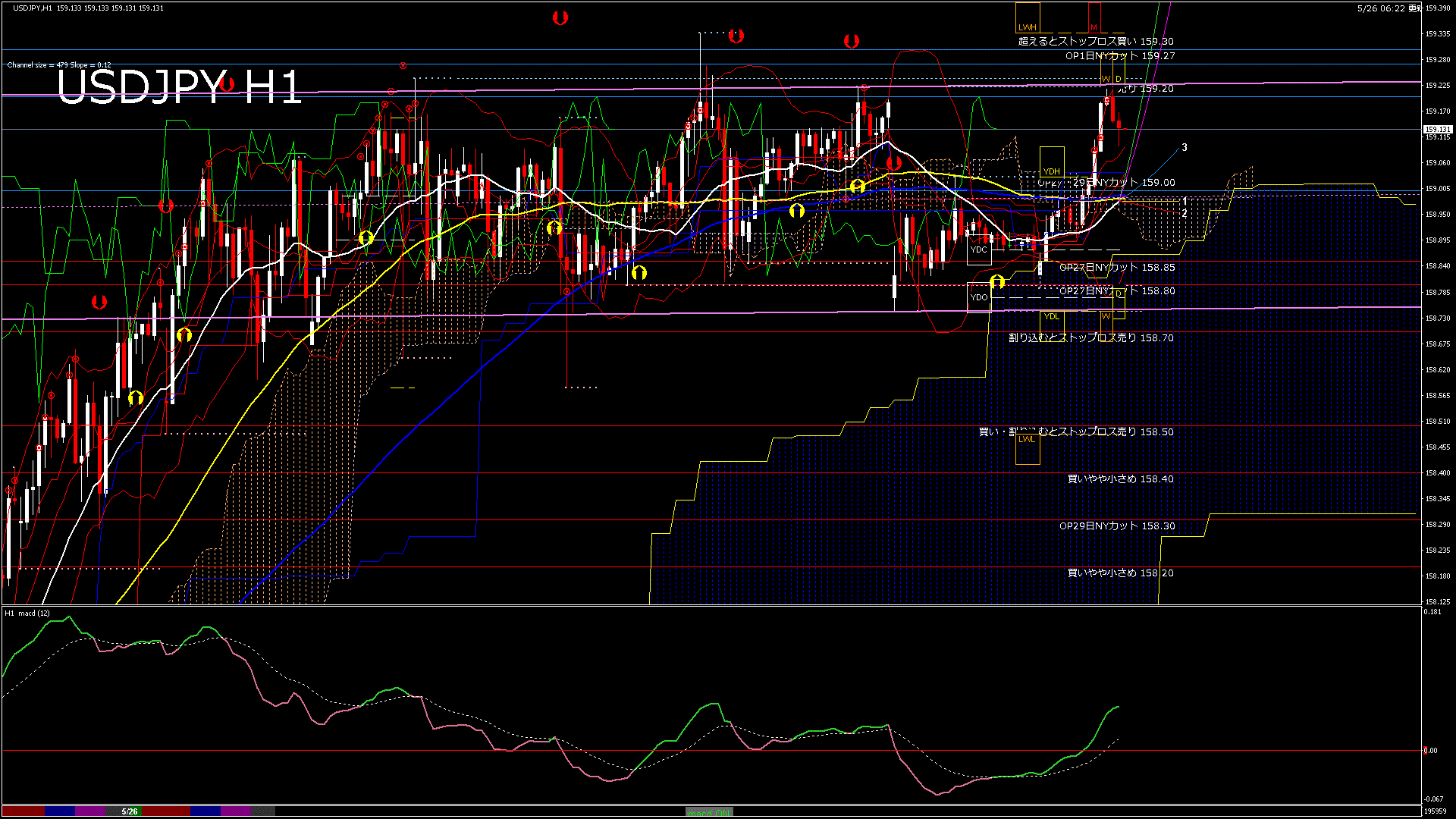
Task: Select the 買いやや小さめ 158.20 label
Action: [x=1121, y=573]
